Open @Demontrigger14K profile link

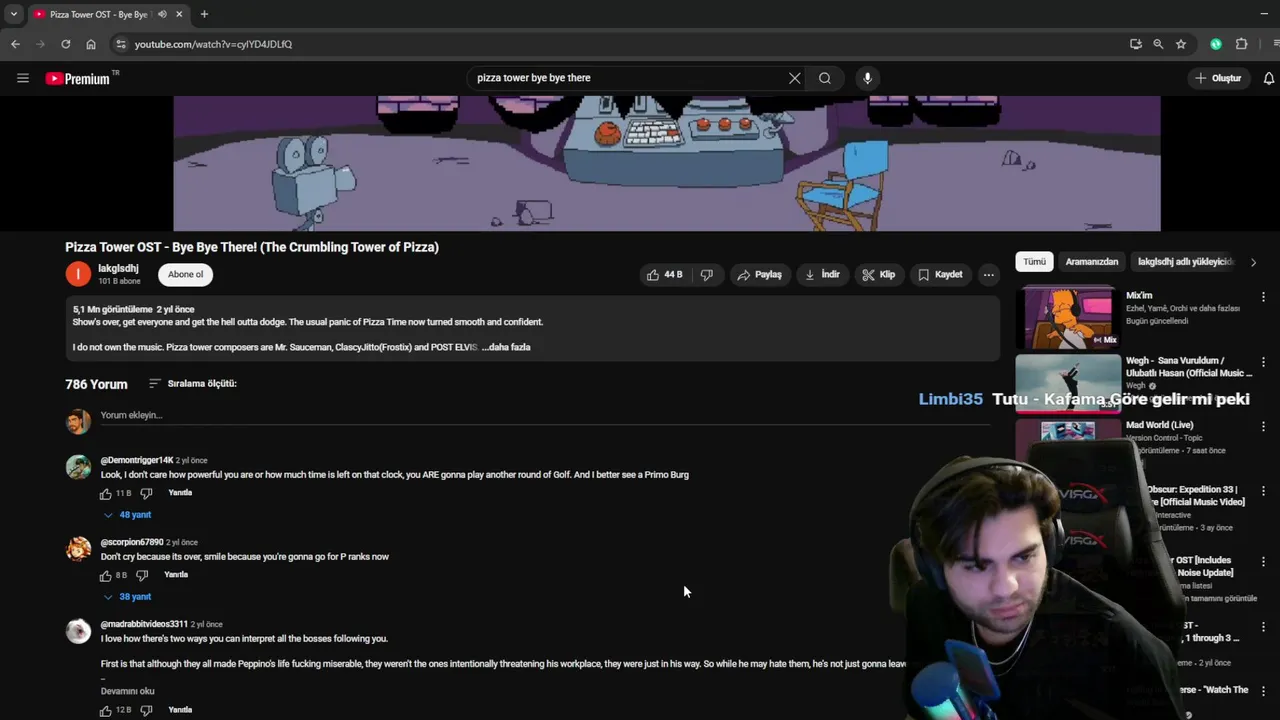[x=137, y=460]
